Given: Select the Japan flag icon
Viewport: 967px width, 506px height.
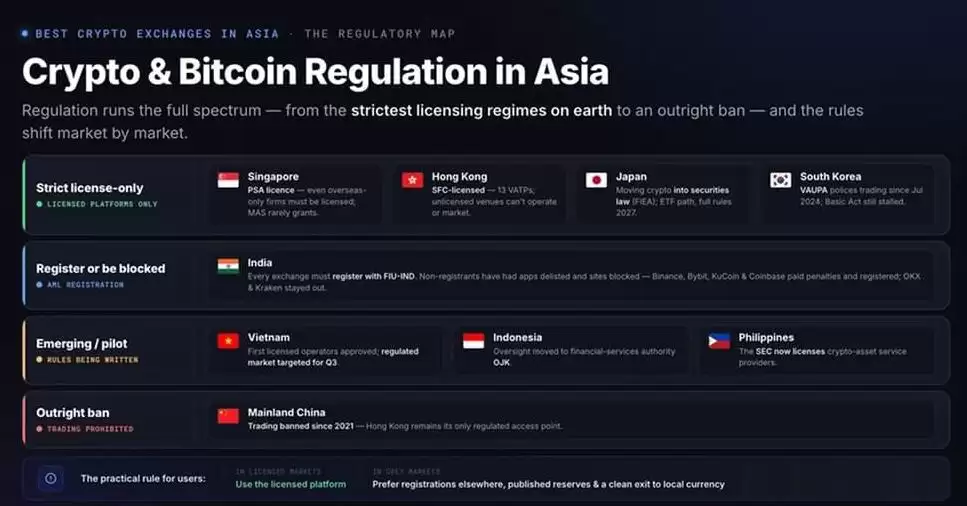Looking at the screenshot, I should (596, 180).
